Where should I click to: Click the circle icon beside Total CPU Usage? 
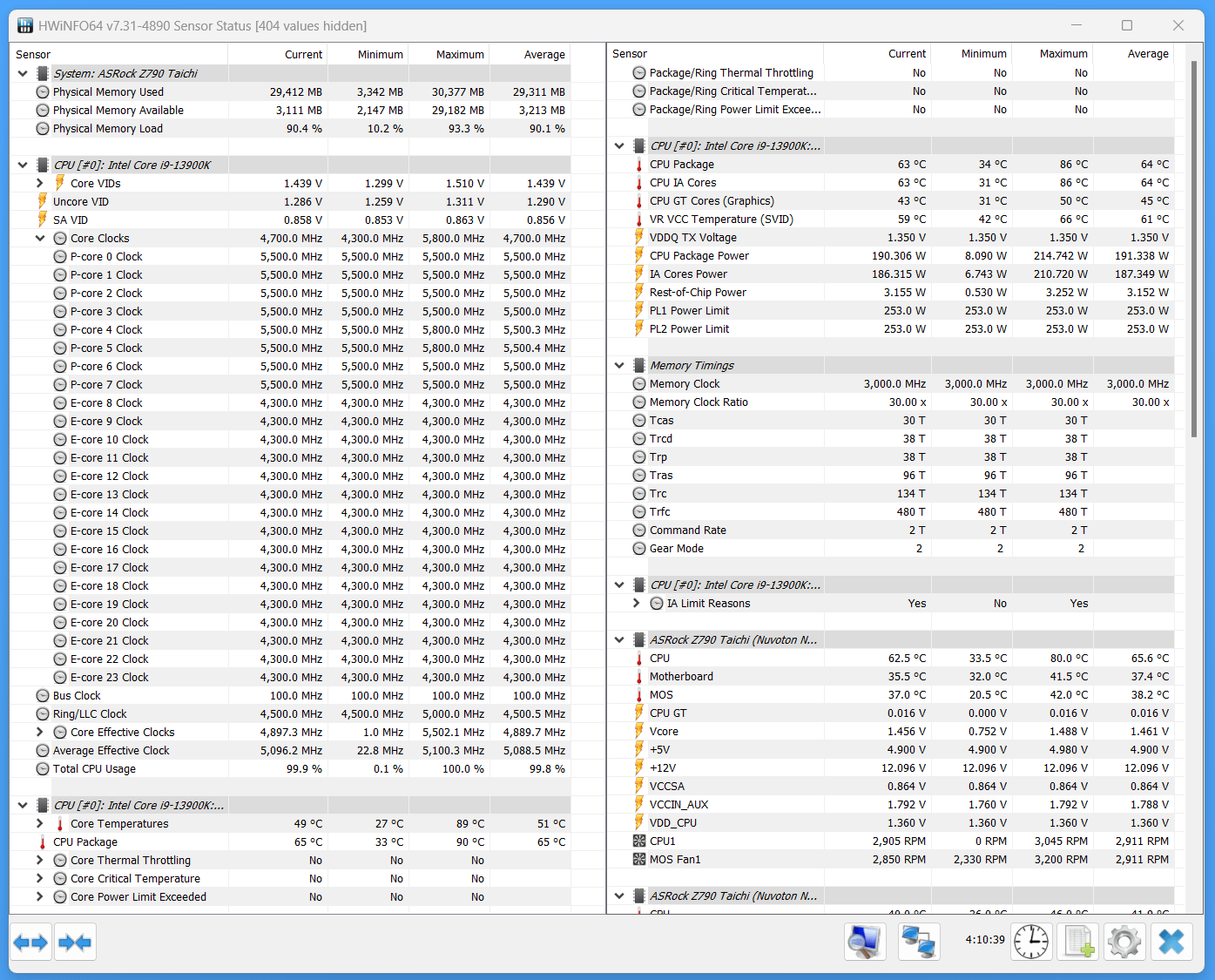tap(43, 769)
